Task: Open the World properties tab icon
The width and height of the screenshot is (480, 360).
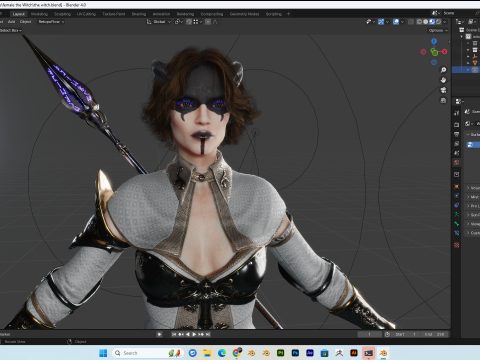Action: point(456,162)
